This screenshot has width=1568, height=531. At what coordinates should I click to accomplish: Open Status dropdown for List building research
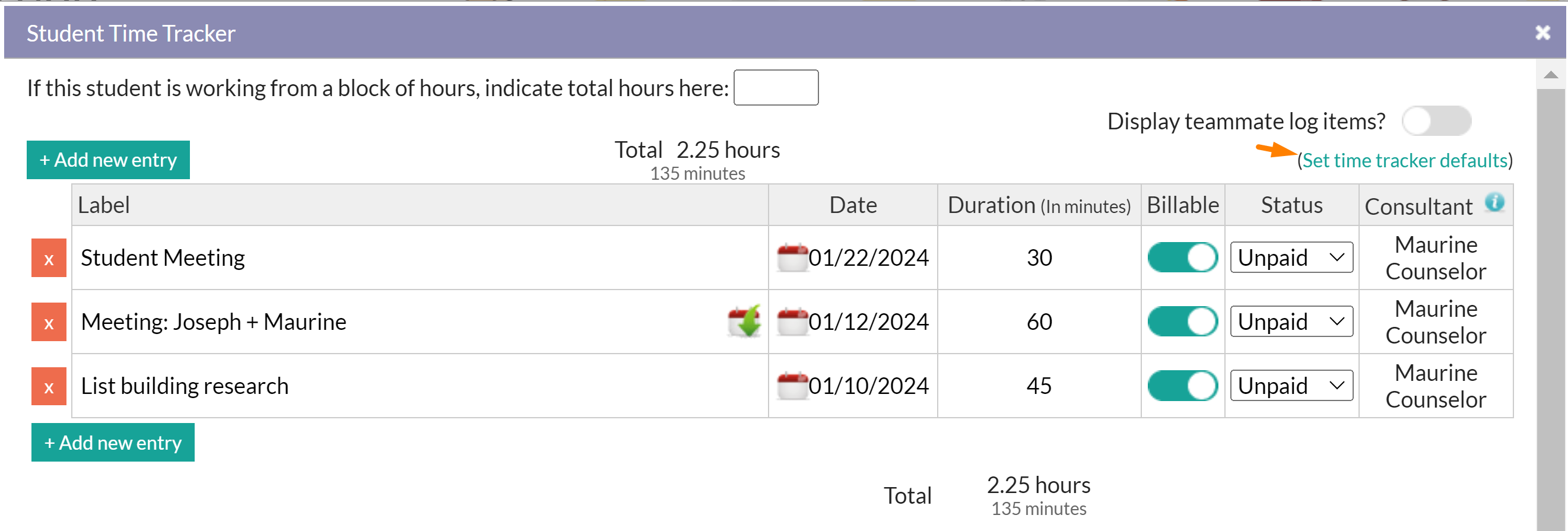(x=1291, y=386)
